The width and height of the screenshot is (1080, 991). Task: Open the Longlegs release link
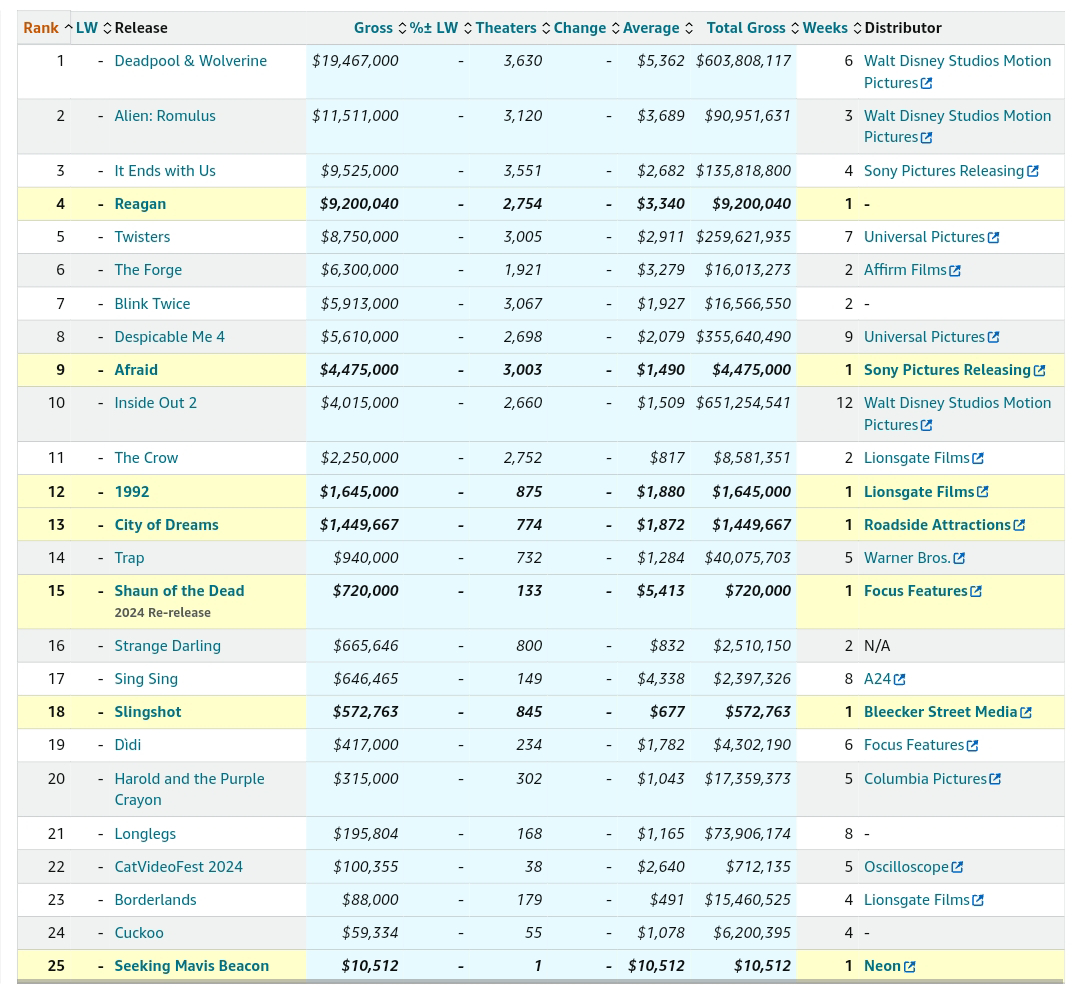click(145, 834)
